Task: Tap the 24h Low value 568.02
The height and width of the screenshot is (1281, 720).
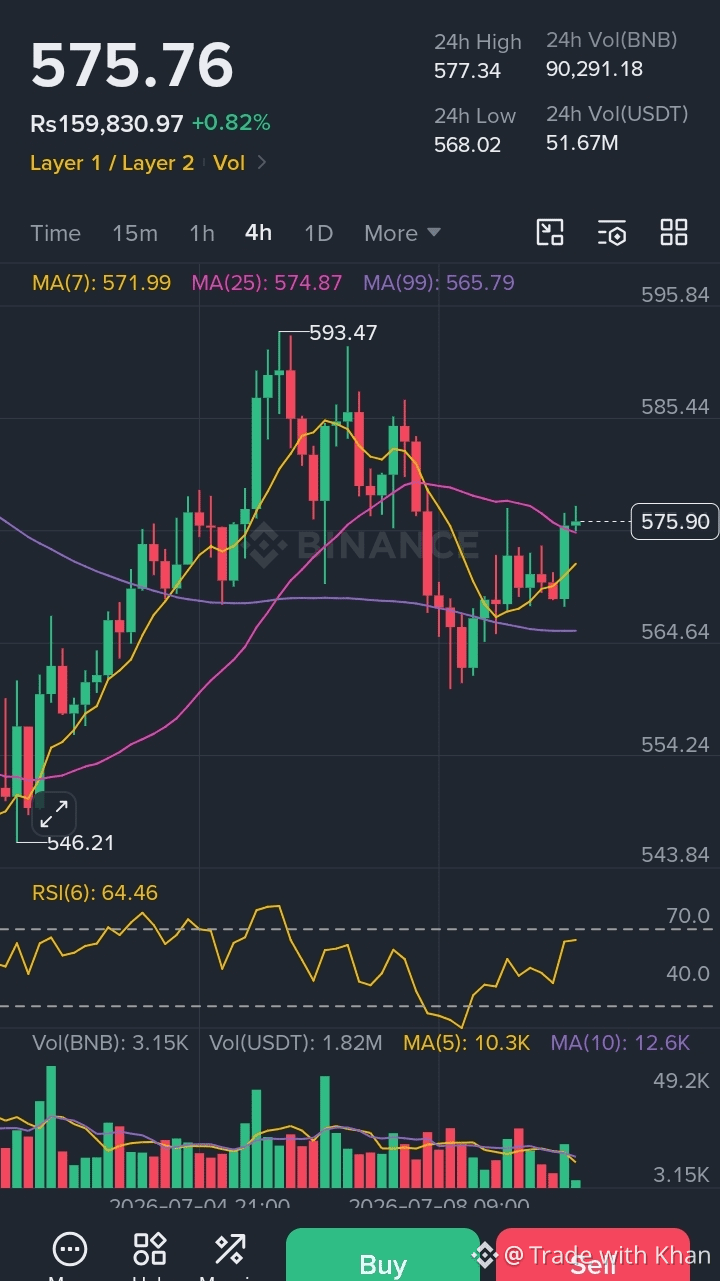Action: (x=468, y=145)
